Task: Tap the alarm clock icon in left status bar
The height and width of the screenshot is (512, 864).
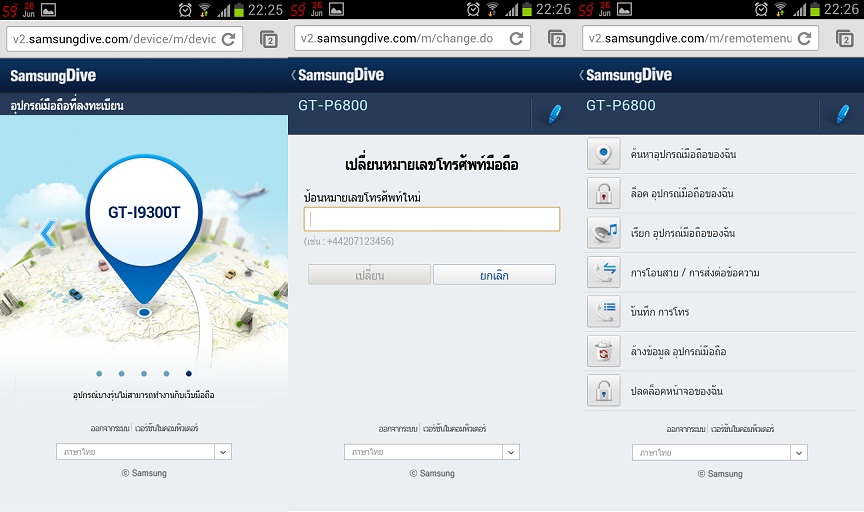Action: [x=185, y=9]
